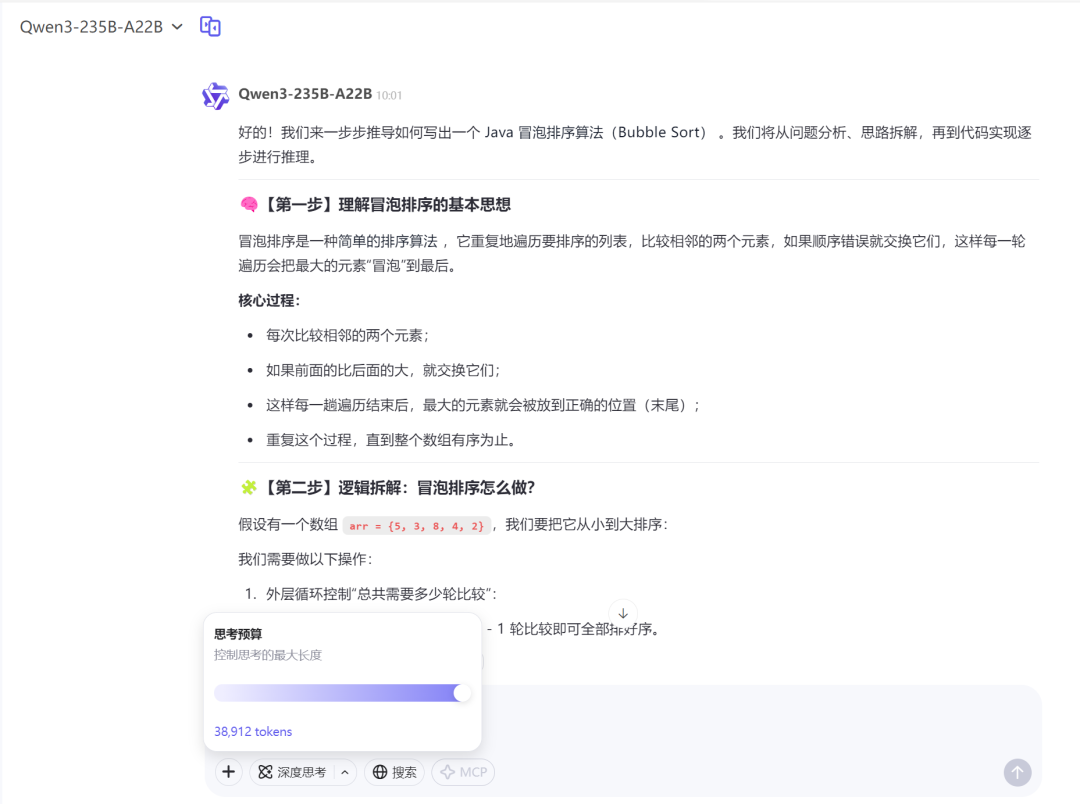Click the 【第一步】理解冒泡排序的基本思想 heading
This screenshot has height=804, width=1080.
pyautogui.click(x=387, y=205)
